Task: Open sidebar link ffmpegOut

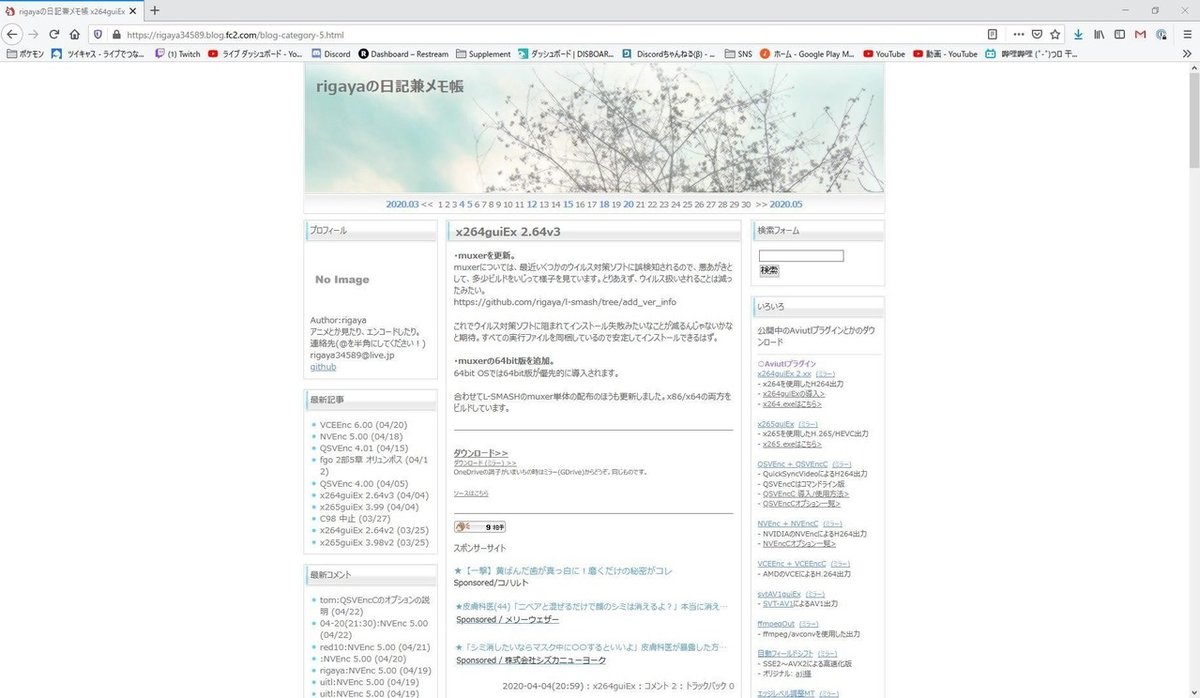Action: (776, 623)
